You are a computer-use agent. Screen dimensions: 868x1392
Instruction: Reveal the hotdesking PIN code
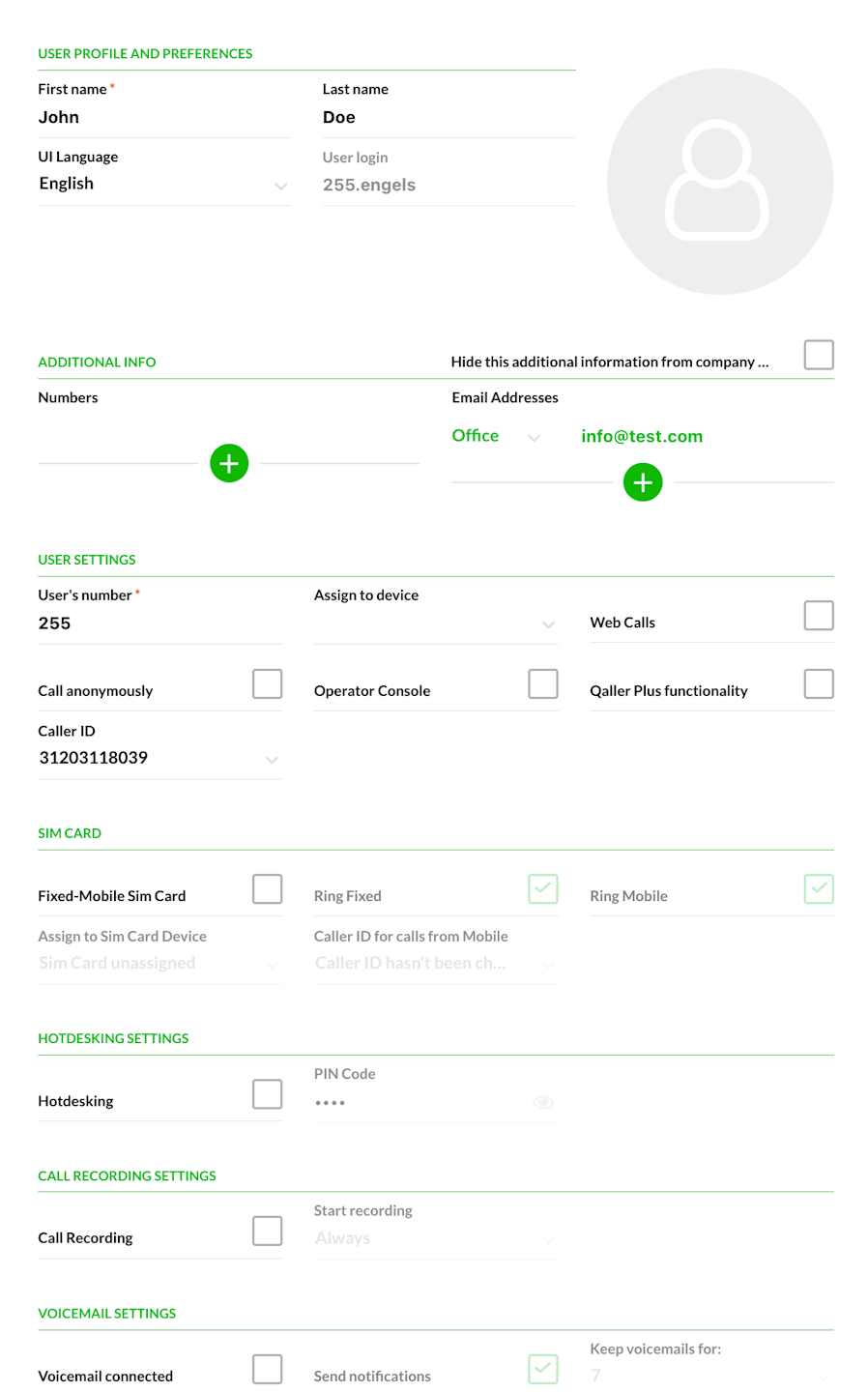point(543,1102)
